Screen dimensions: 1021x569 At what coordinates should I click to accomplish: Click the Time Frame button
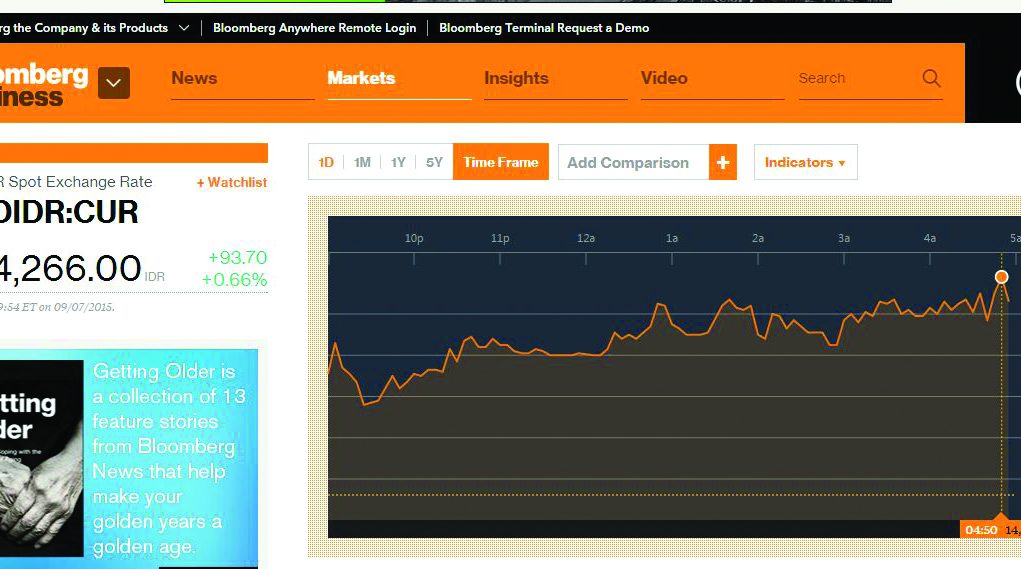pos(500,162)
